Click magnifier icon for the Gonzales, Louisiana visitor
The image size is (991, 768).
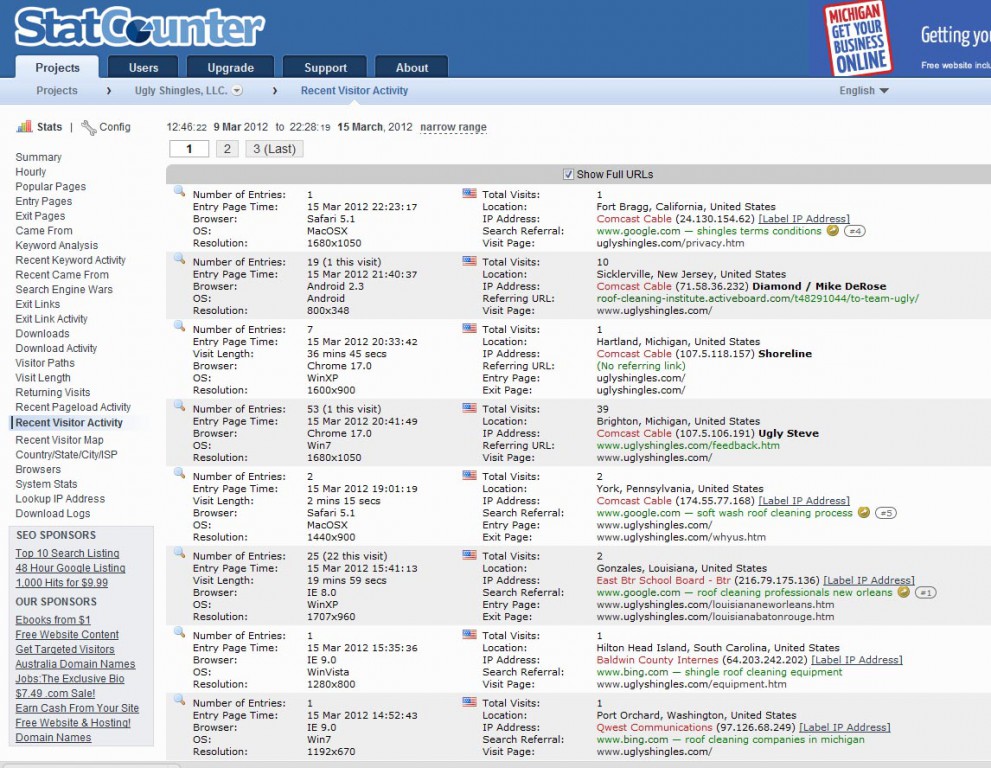179,553
